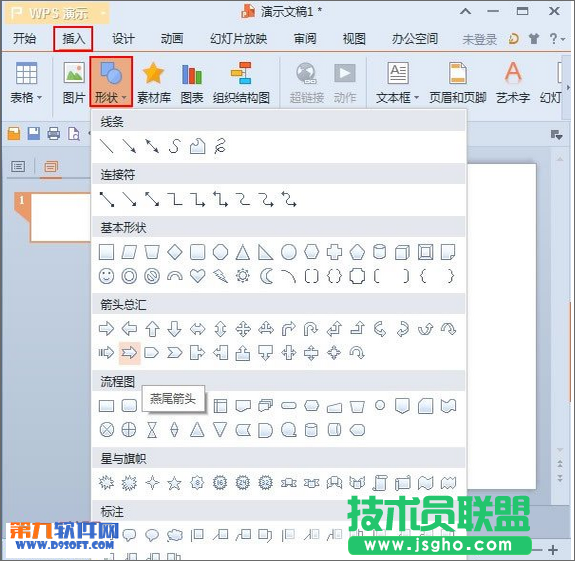Click the skin shirt icon

(534, 38)
